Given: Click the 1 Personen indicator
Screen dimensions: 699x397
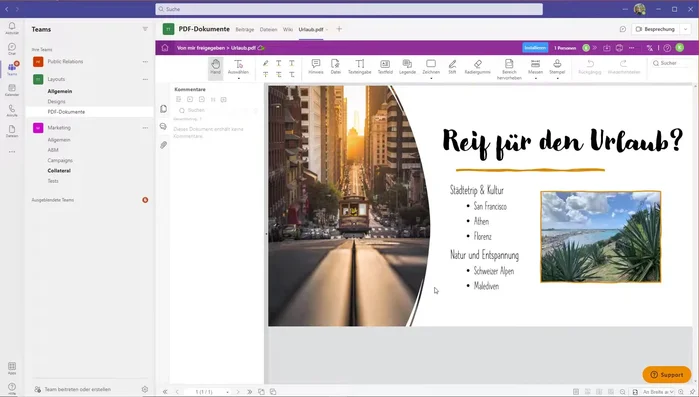Looking at the screenshot, I should pos(565,48).
